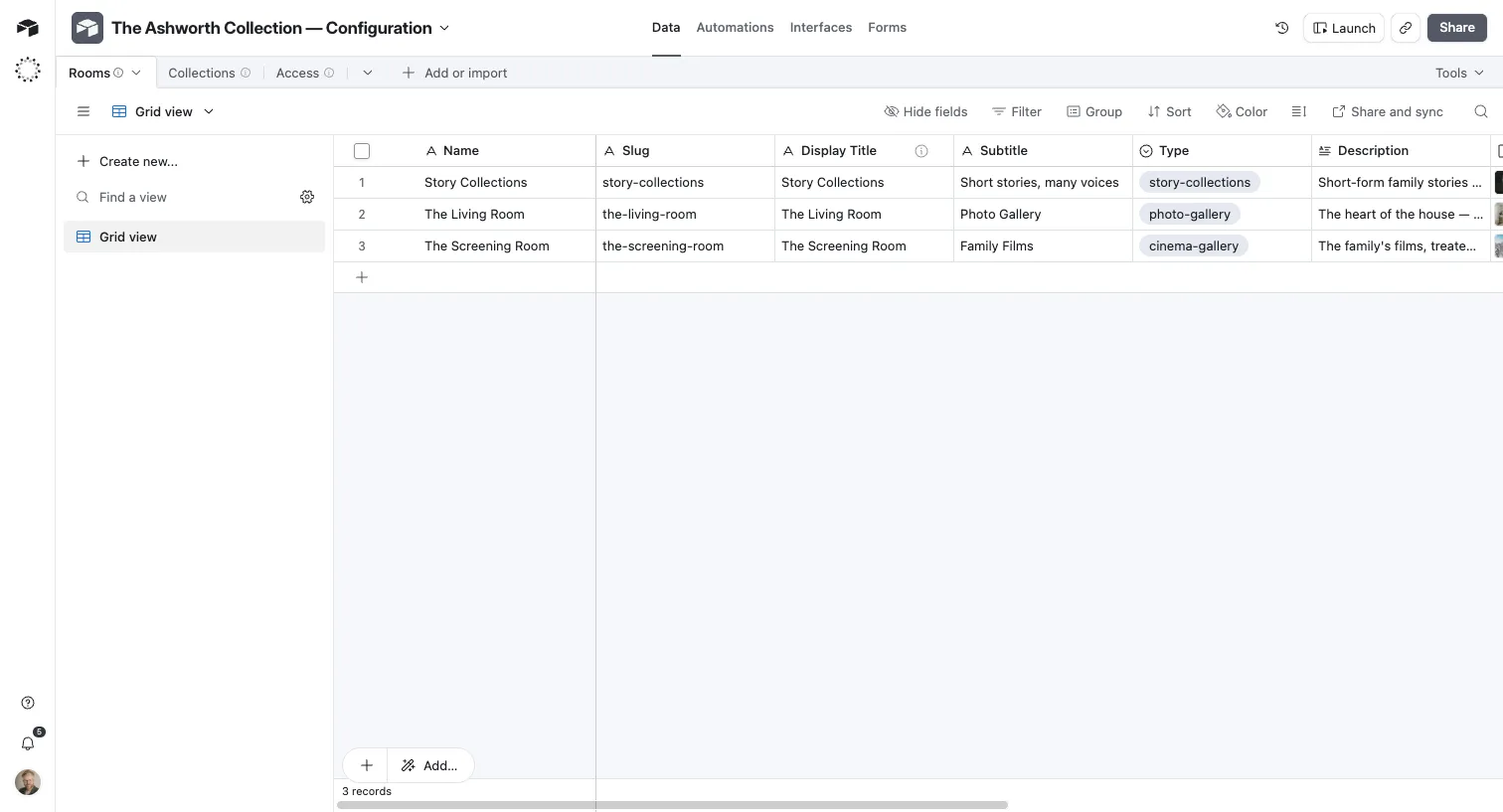Screen dimensions: 1503x812
Task: Open help question mark icon
Action: tap(28, 703)
